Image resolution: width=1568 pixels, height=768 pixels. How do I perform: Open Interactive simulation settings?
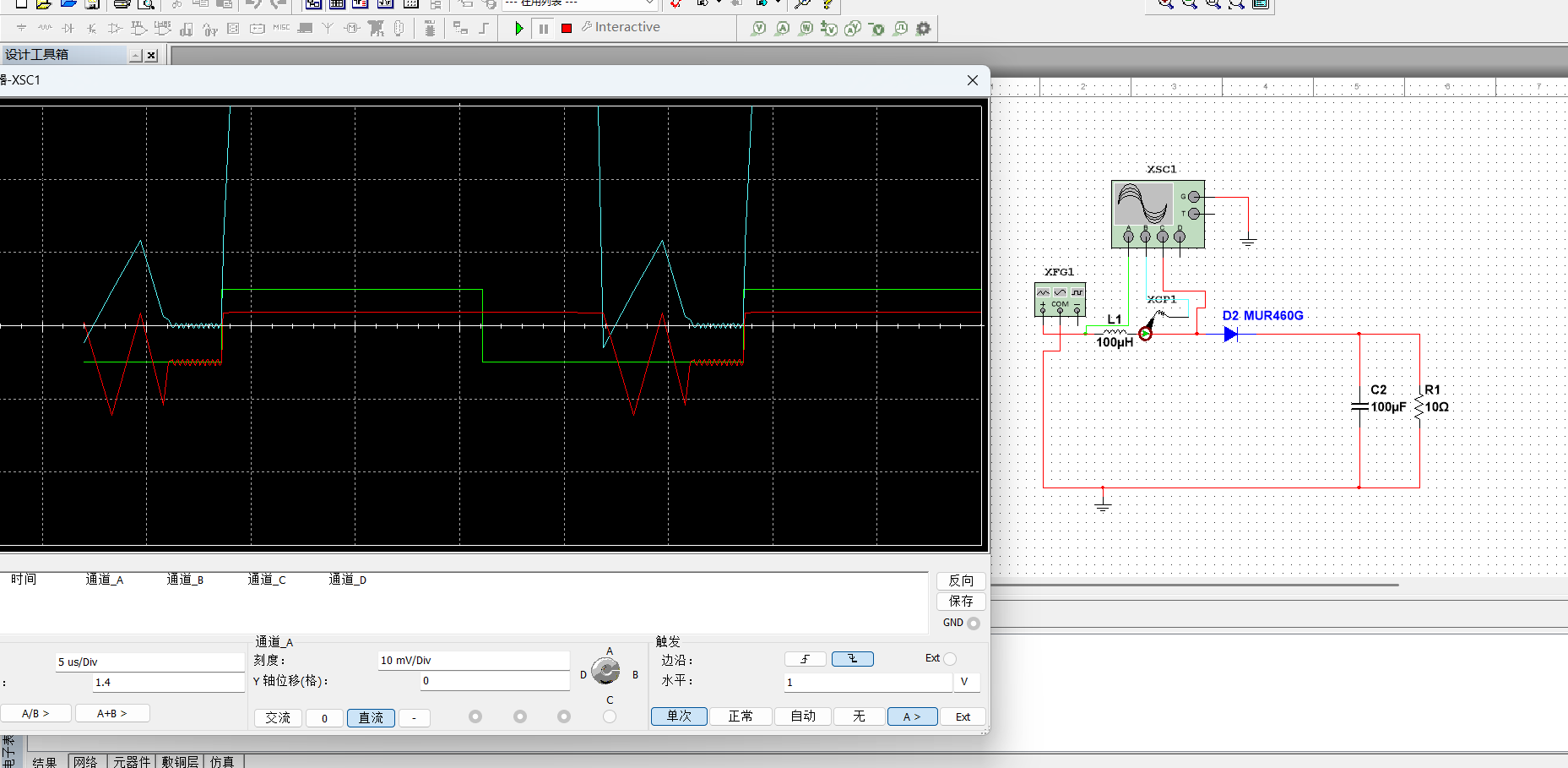click(x=621, y=27)
